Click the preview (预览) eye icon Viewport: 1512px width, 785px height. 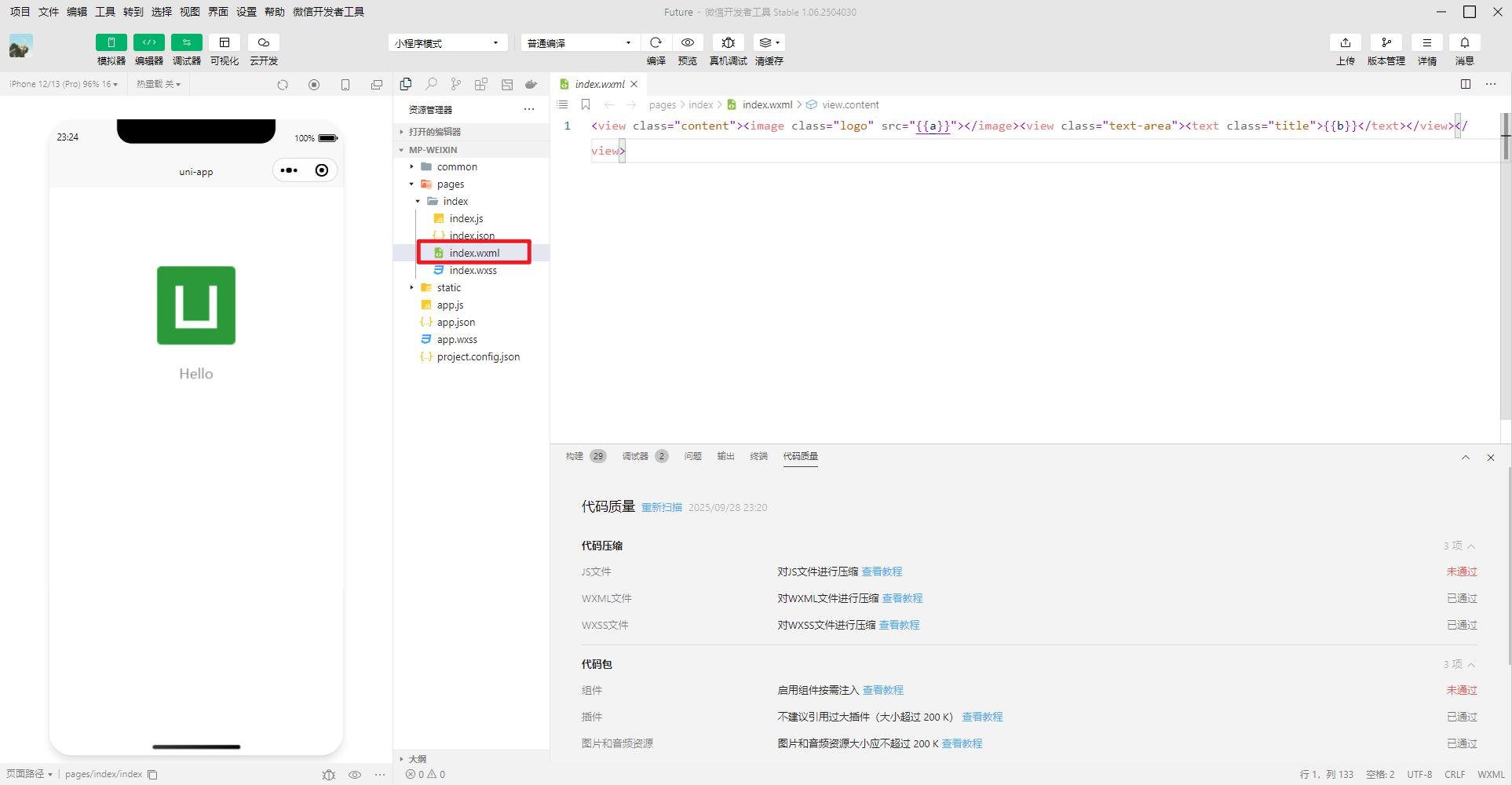[x=688, y=42]
